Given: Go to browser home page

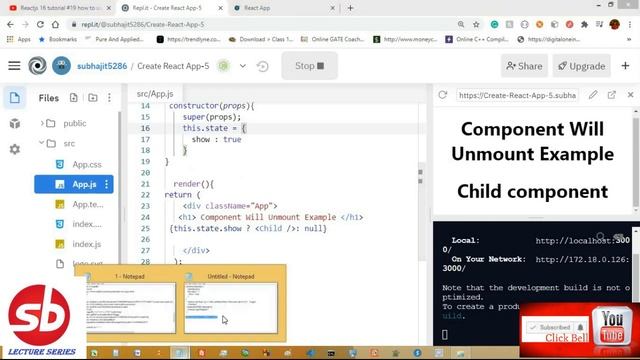Looking at the screenshot, I should point(55,24).
